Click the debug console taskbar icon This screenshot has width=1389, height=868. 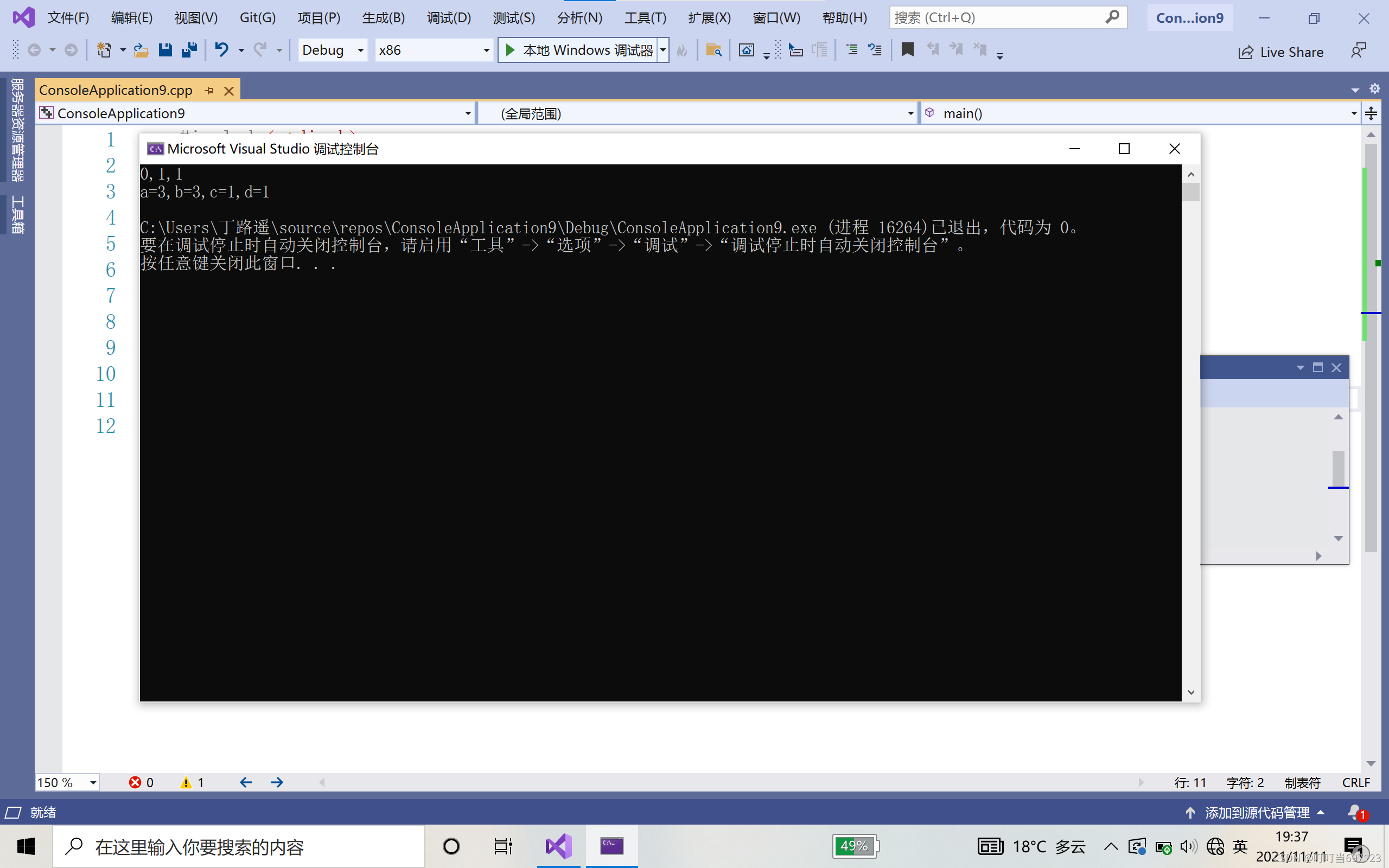[612, 846]
